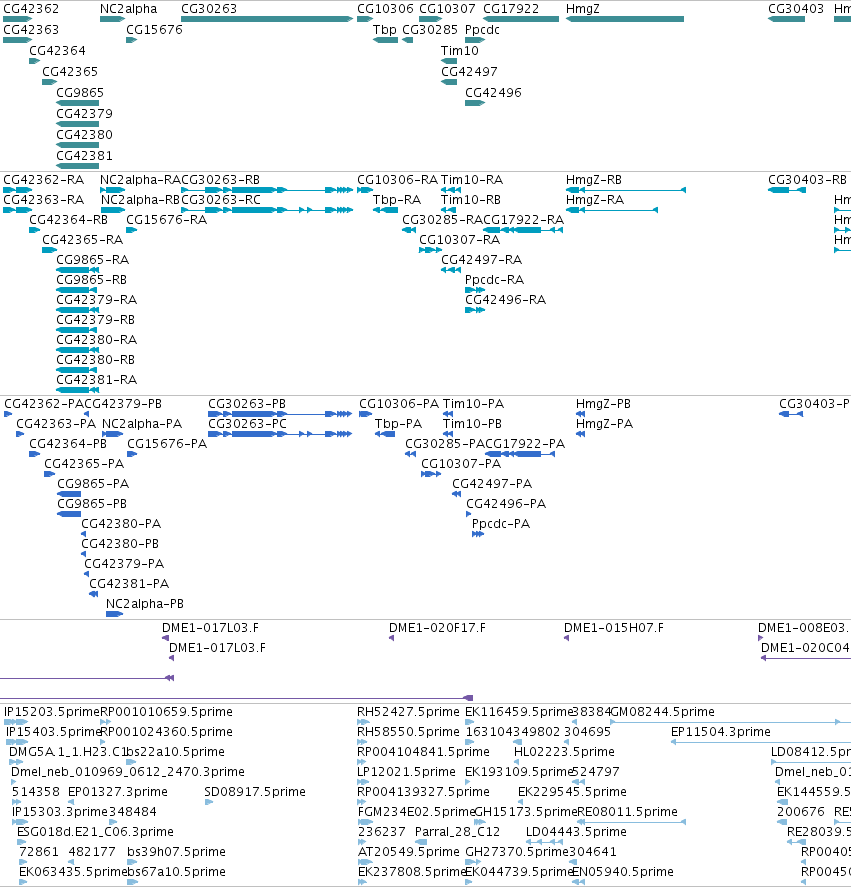Click EST RH52427.5prime label
Viewport: 851px width, 887px height.
(408, 712)
